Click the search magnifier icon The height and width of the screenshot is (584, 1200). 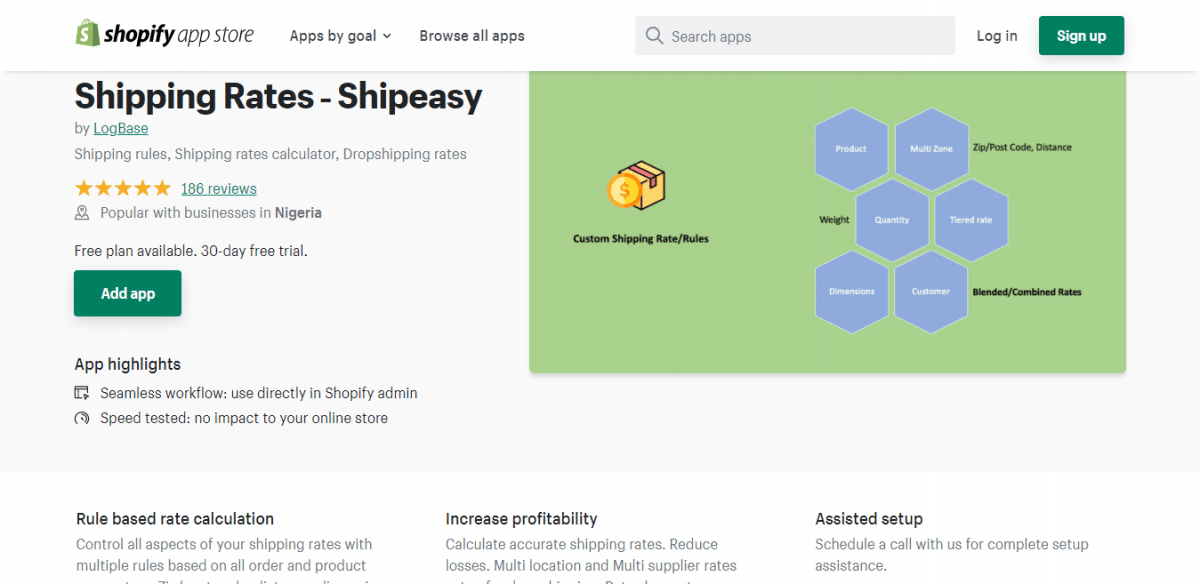pyautogui.click(x=654, y=36)
